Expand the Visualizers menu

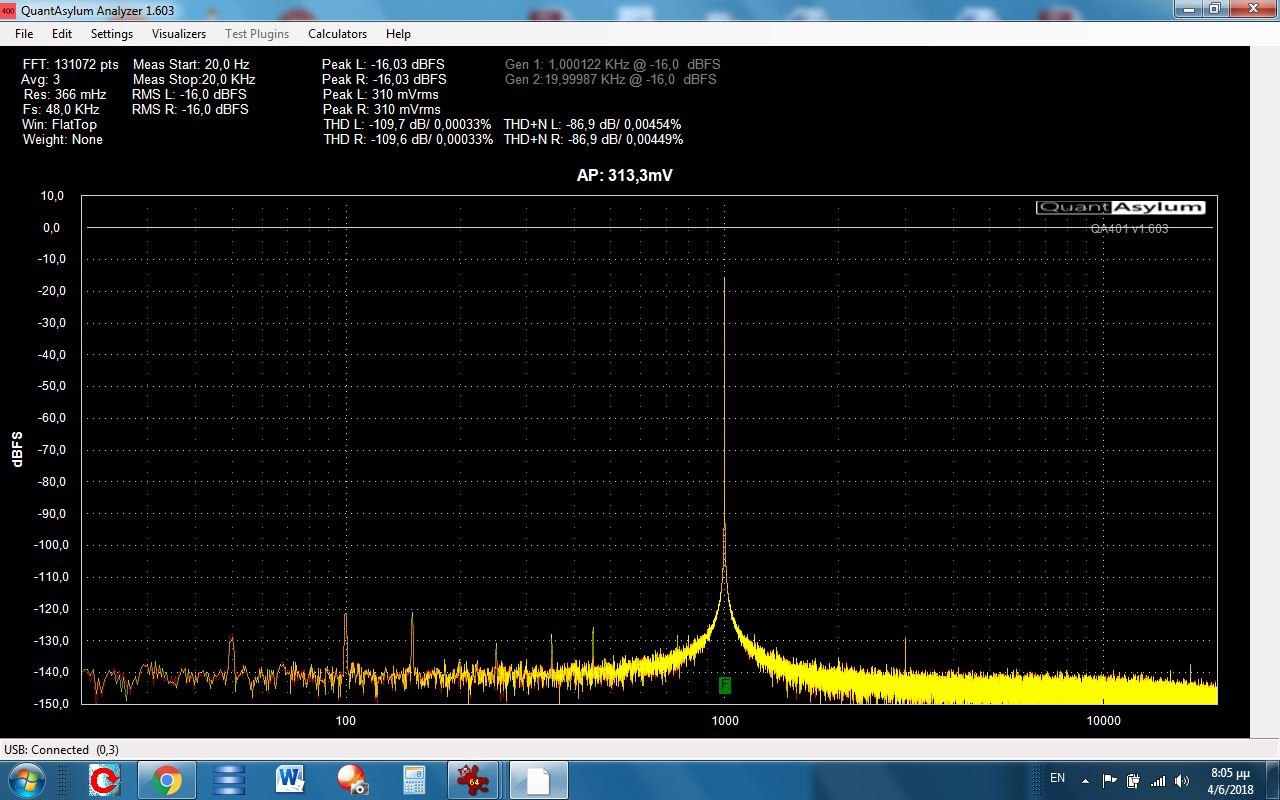click(179, 34)
